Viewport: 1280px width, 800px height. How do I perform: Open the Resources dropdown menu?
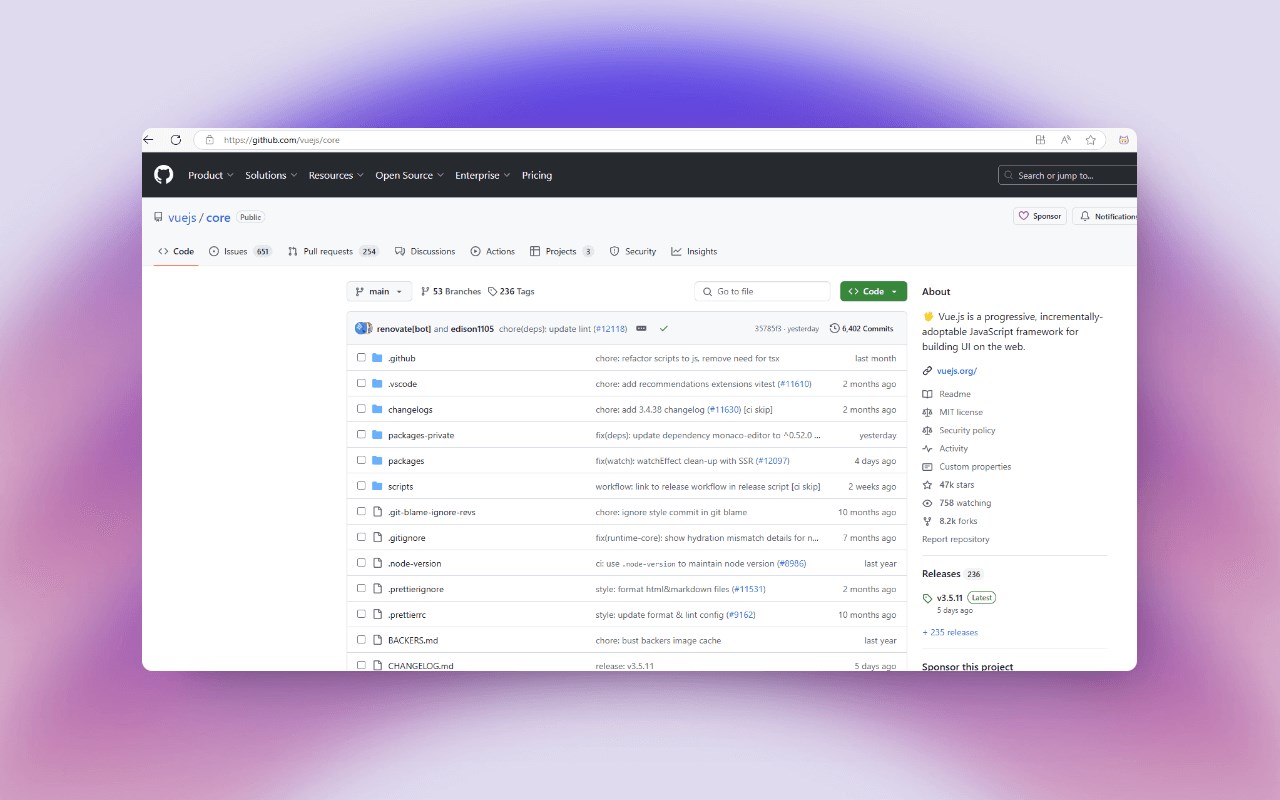pos(337,175)
